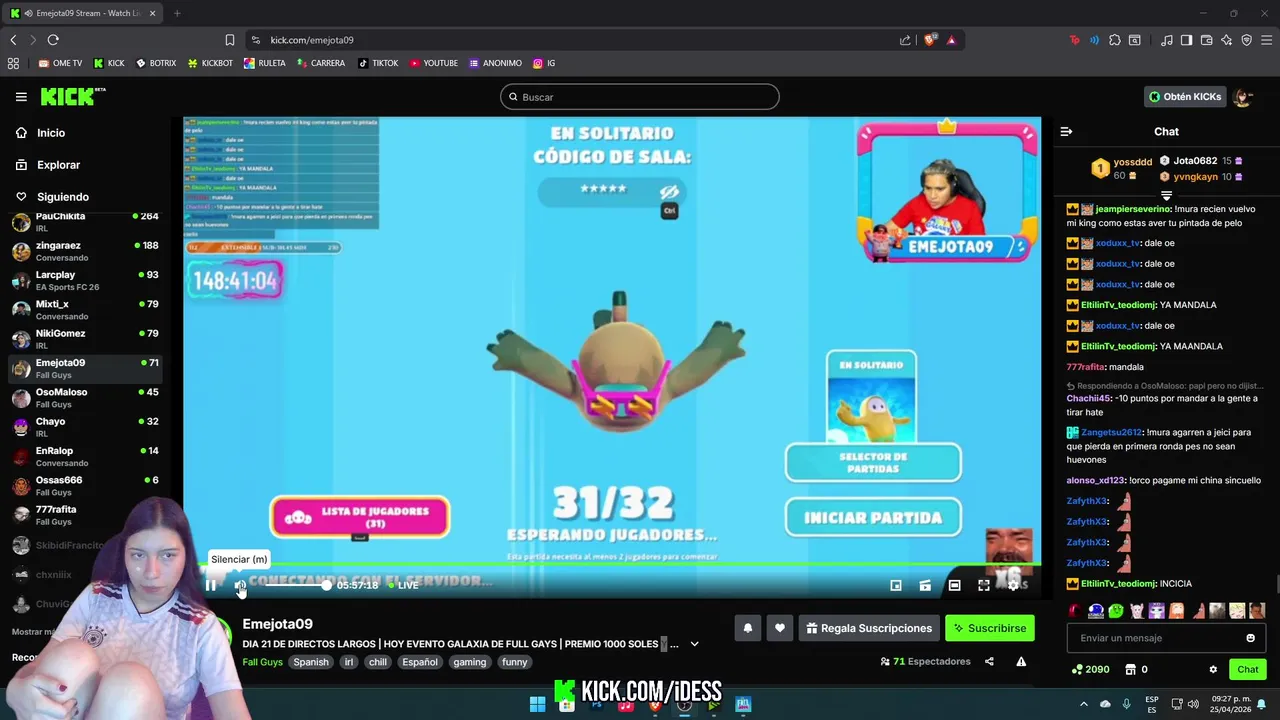Collapse the chat panel

1066,131
